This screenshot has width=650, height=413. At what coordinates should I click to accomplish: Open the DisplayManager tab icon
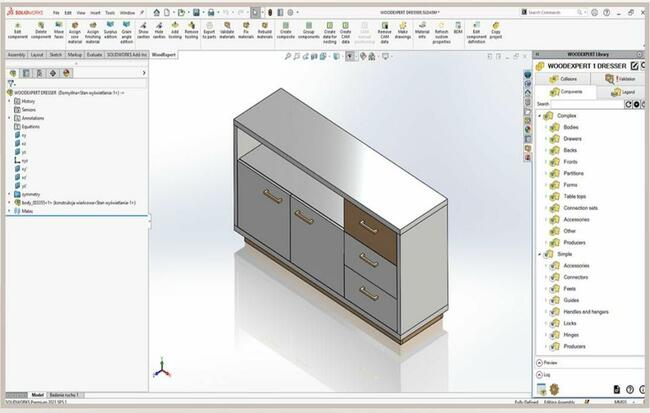(x=66, y=73)
